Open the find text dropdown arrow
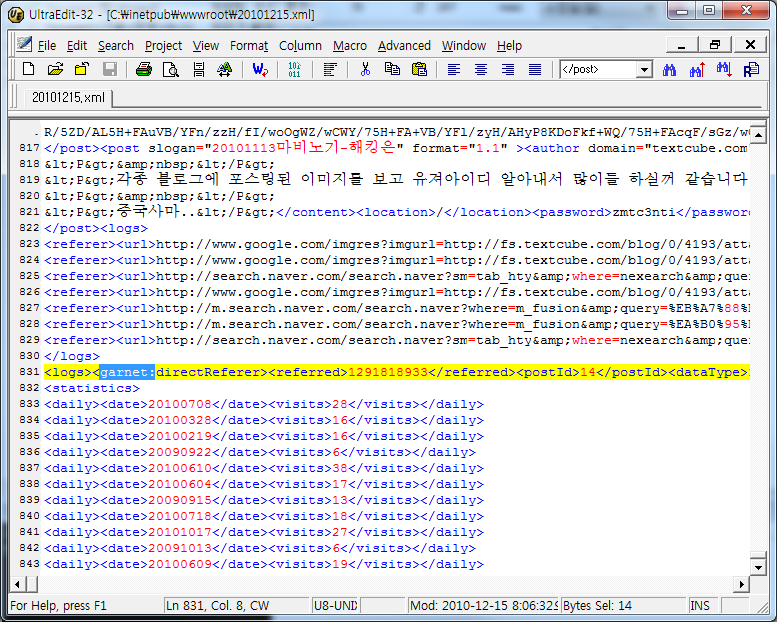Viewport: 777px width, 622px height. click(x=643, y=70)
